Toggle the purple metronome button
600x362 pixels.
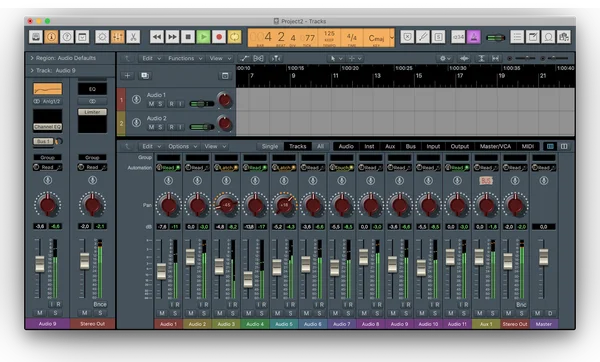click(474, 37)
